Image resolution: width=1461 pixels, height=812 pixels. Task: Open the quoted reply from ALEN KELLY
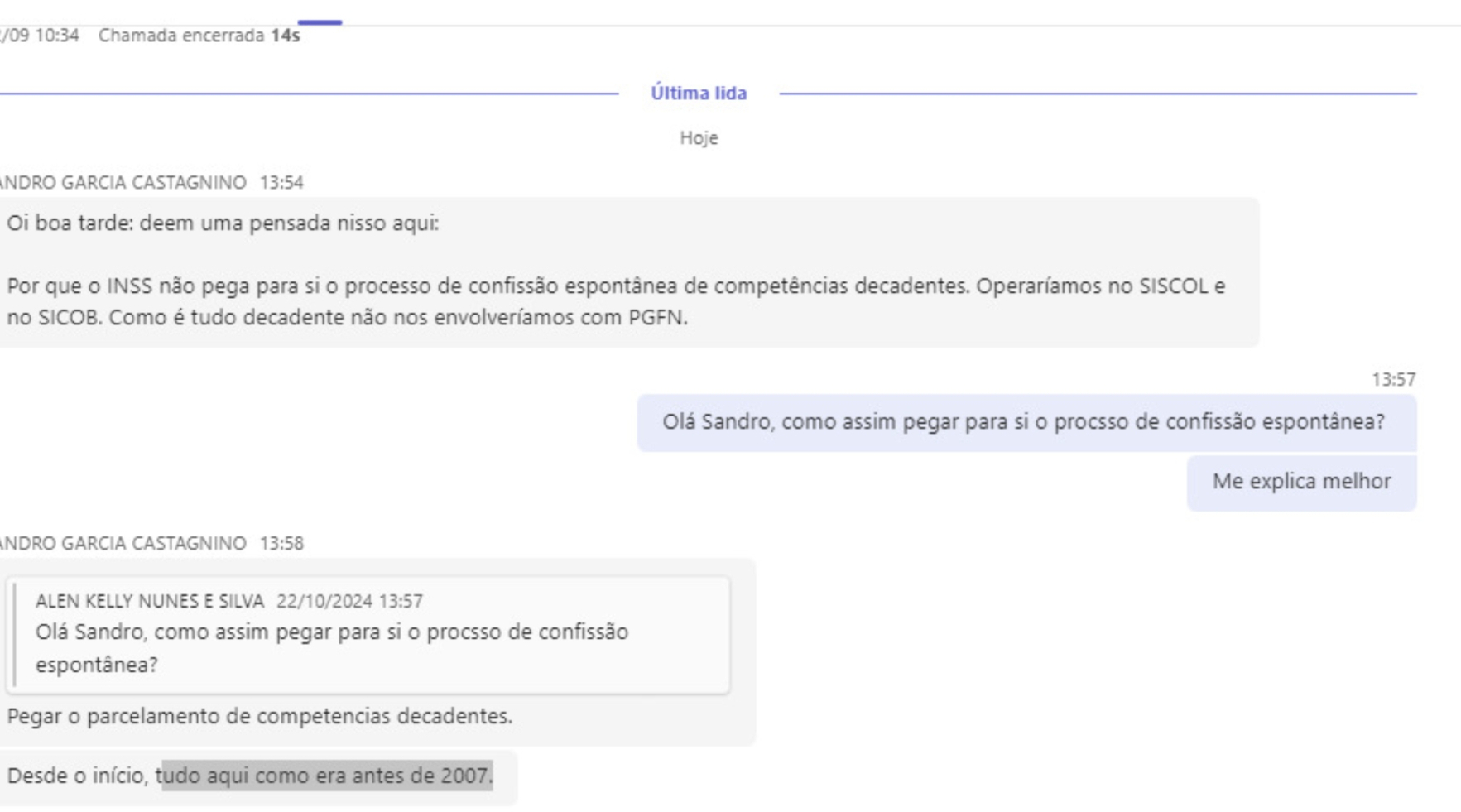(x=368, y=635)
